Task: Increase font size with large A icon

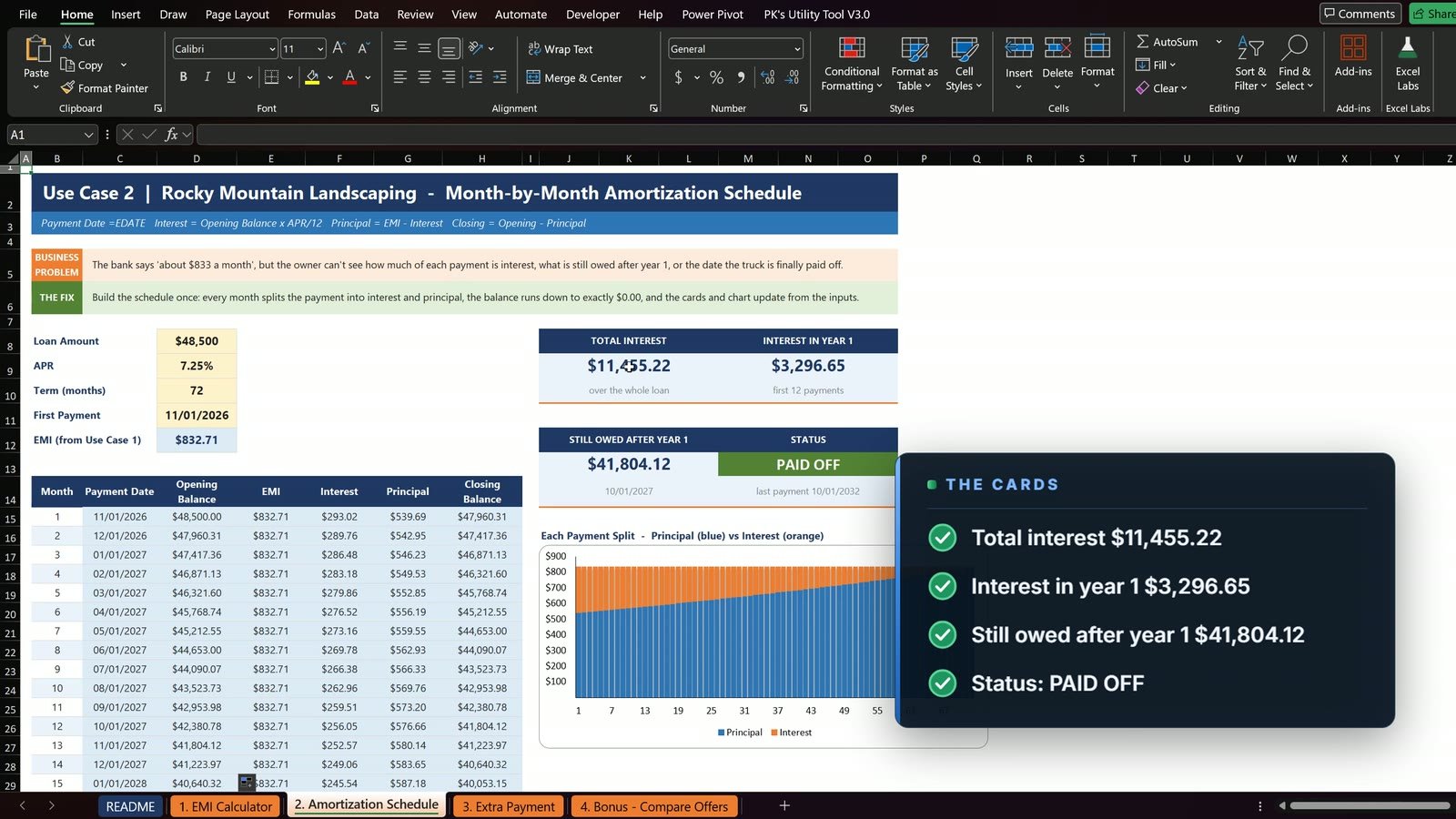Action: coord(339,48)
